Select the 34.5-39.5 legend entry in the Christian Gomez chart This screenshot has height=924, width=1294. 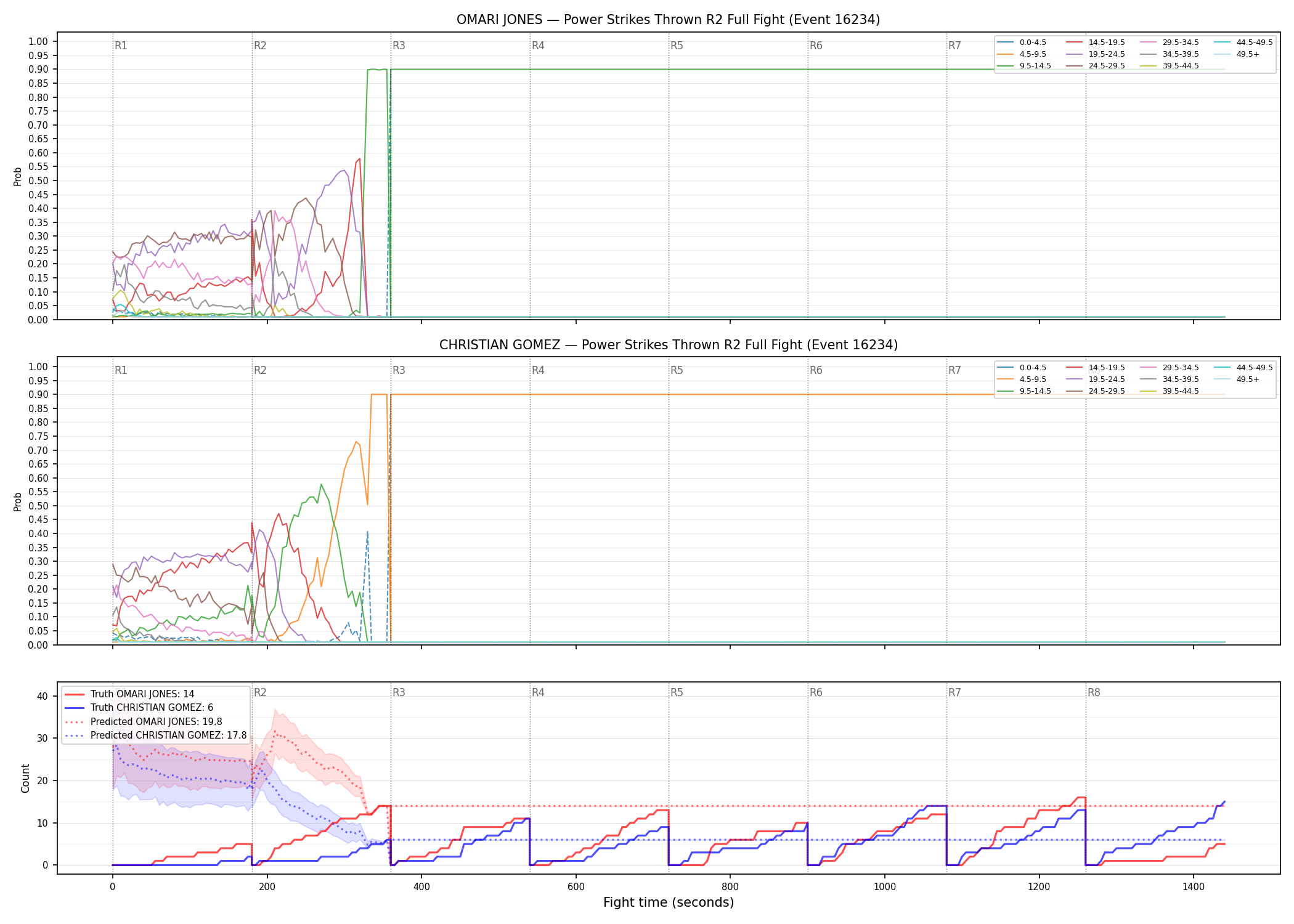tap(1170, 379)
